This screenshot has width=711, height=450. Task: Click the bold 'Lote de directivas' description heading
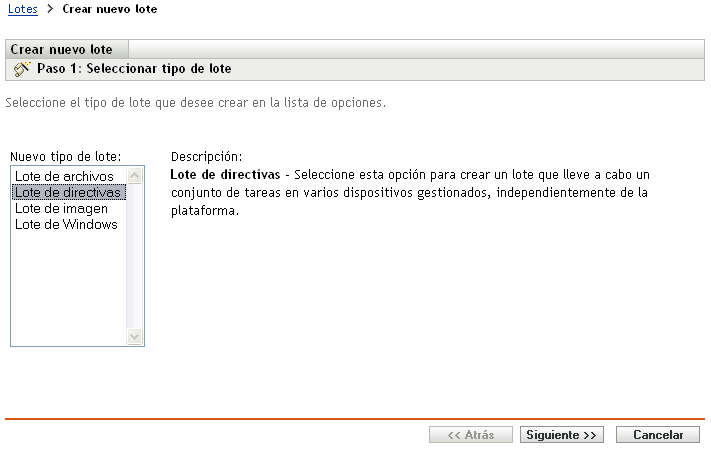[x=225, y=174]
